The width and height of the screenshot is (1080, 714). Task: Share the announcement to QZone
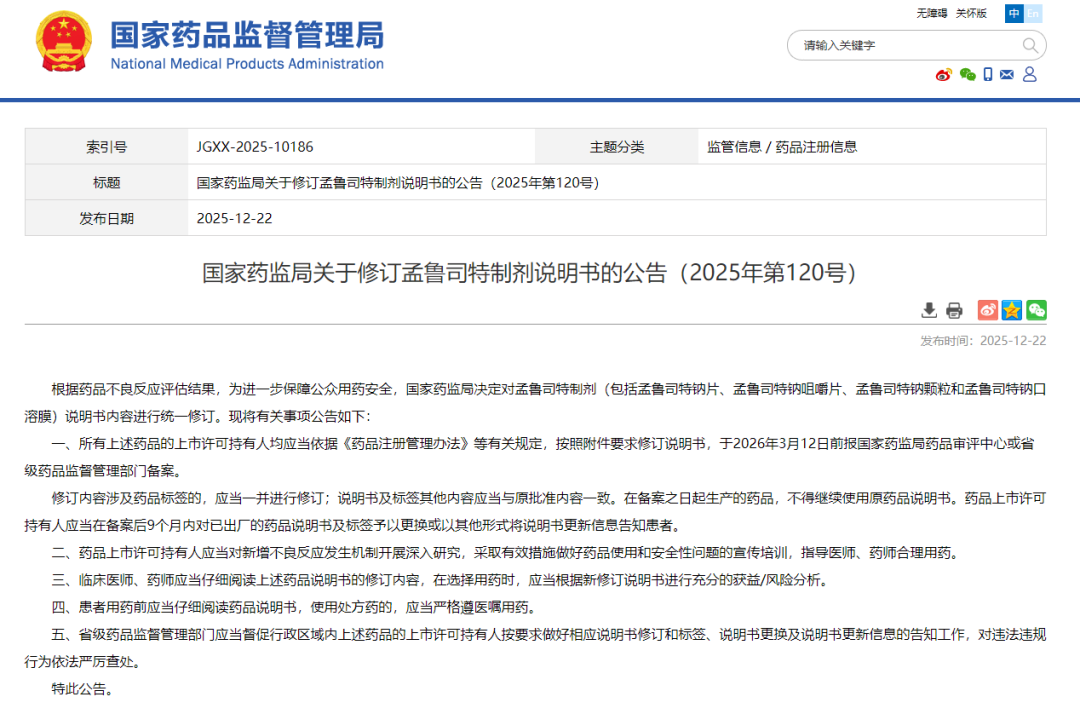coord(1011,310)
